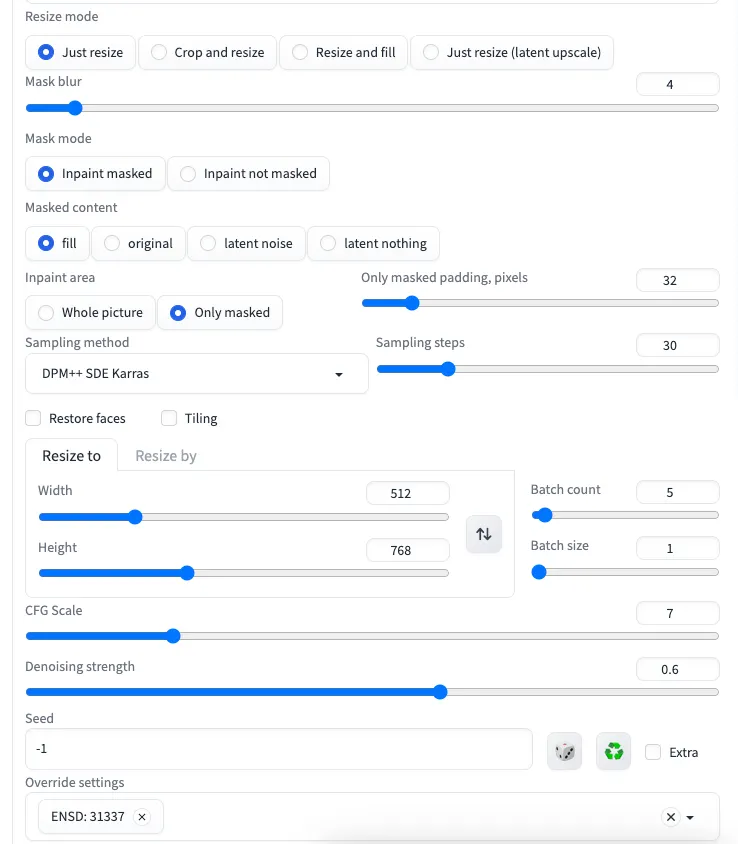Click the CFG Scale slider track
Image resolution: width=738 pixels, height=844 pixels.
pos(371,636)
